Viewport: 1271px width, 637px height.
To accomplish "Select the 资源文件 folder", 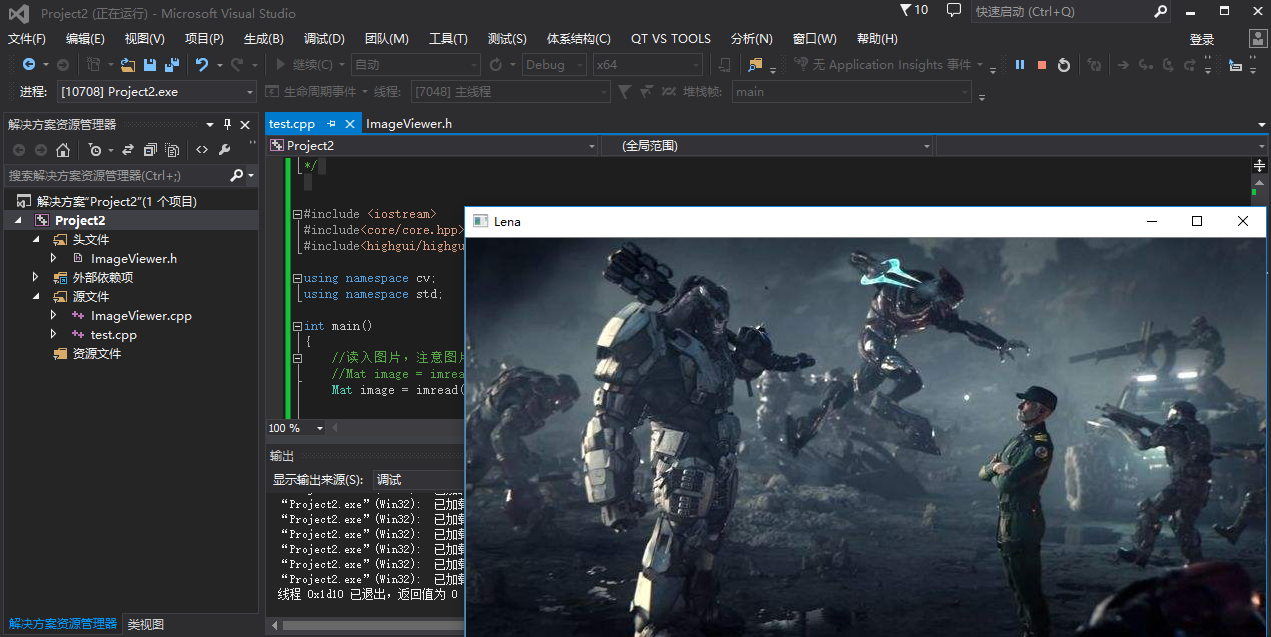I will 97,353.
